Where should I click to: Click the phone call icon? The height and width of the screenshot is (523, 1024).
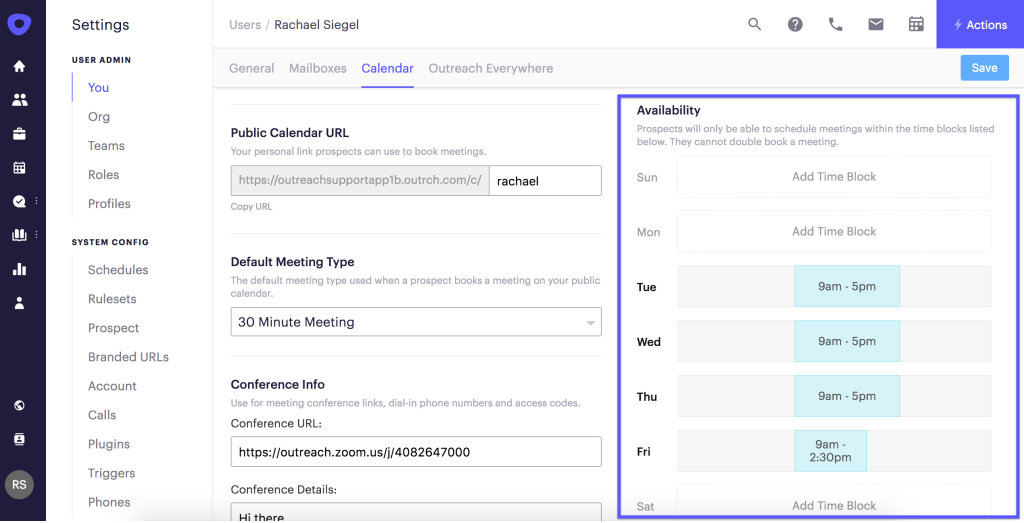coord(835,25)
